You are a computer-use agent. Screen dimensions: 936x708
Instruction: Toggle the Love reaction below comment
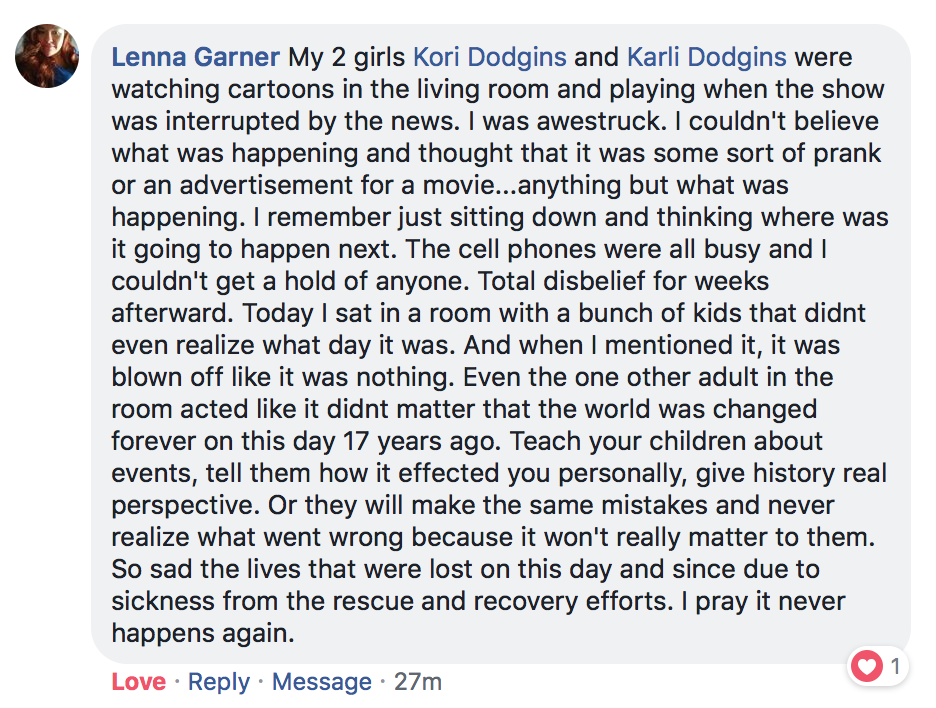tap(138, 682)
